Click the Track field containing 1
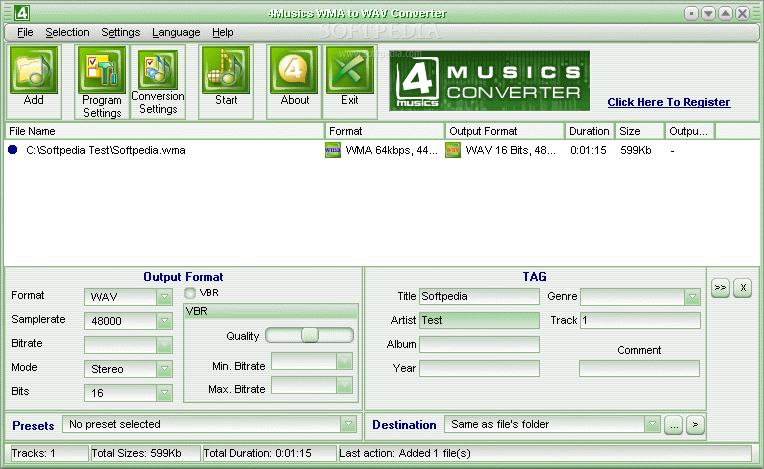 tap(640, 320)
